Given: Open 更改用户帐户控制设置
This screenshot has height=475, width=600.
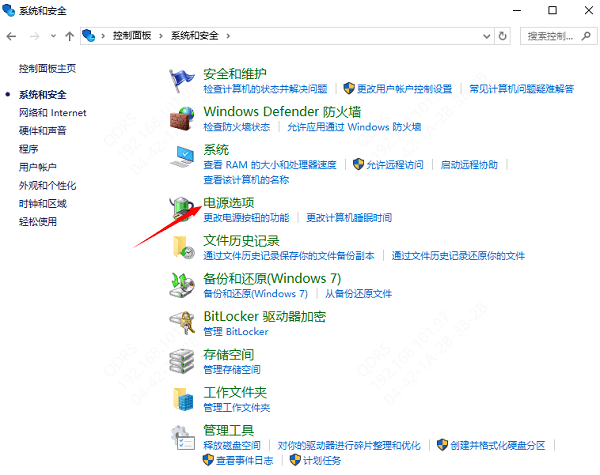Looking at the screenshot, I should pyautogui.click(x=404, y=89).
